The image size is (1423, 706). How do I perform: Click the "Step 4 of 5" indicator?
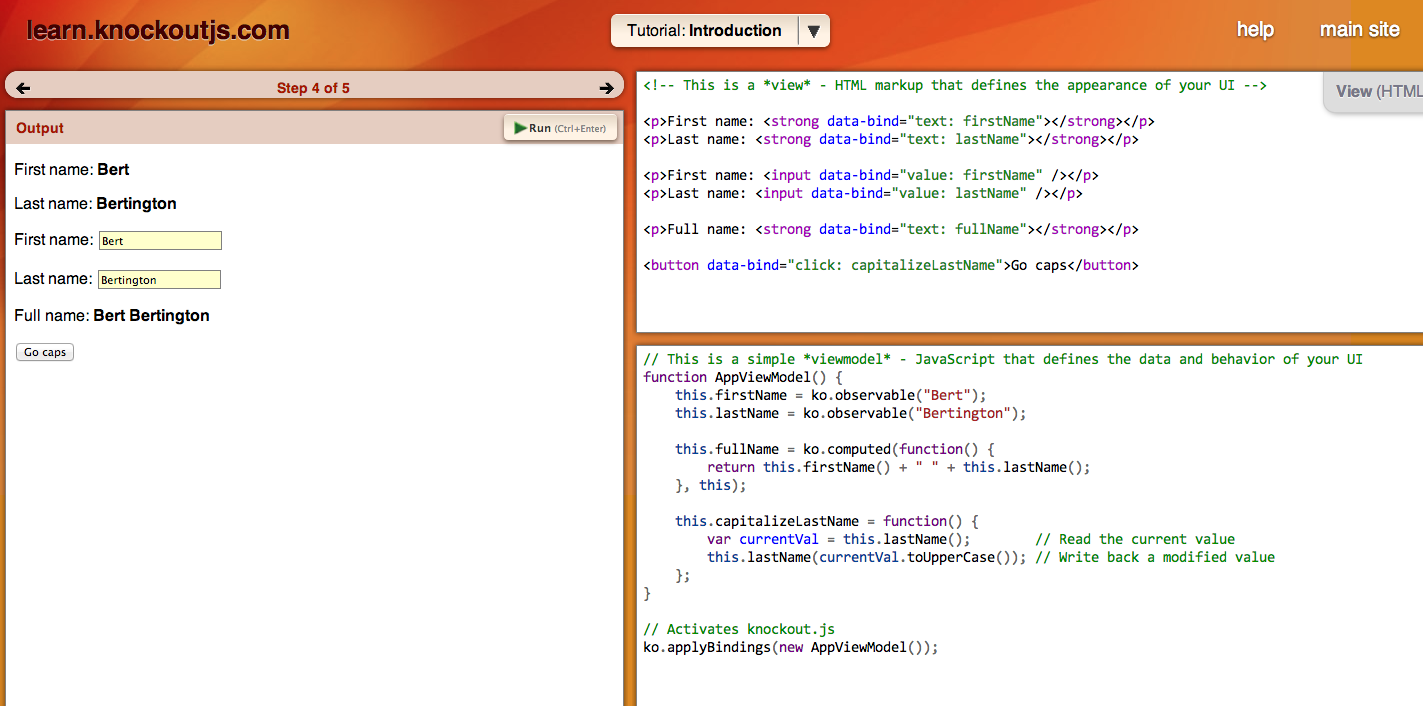(313, 88)
